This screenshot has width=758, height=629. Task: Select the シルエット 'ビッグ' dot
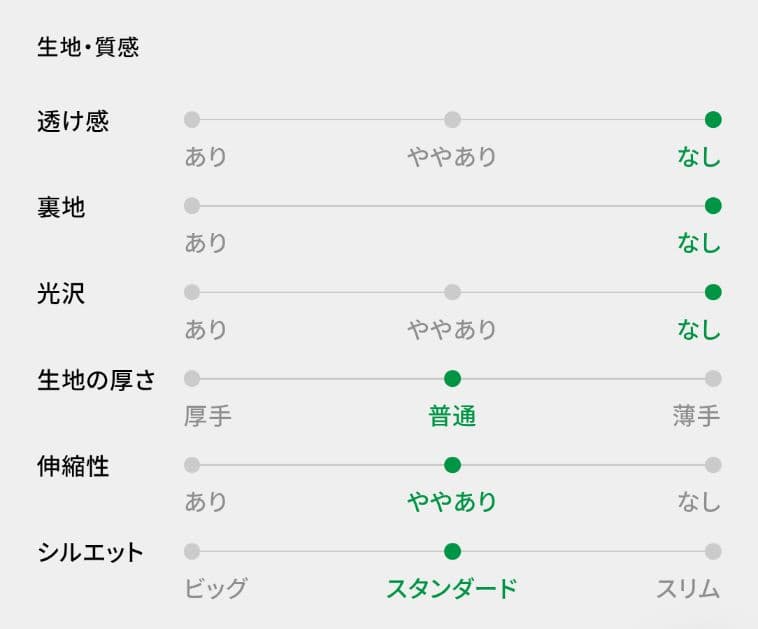click(x=192, y=551)
